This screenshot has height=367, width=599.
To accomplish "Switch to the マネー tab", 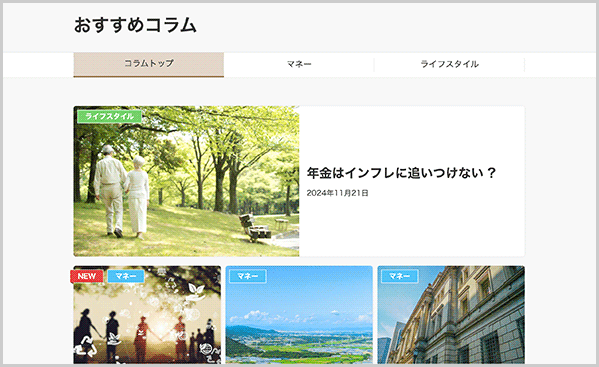I will 299,64.
